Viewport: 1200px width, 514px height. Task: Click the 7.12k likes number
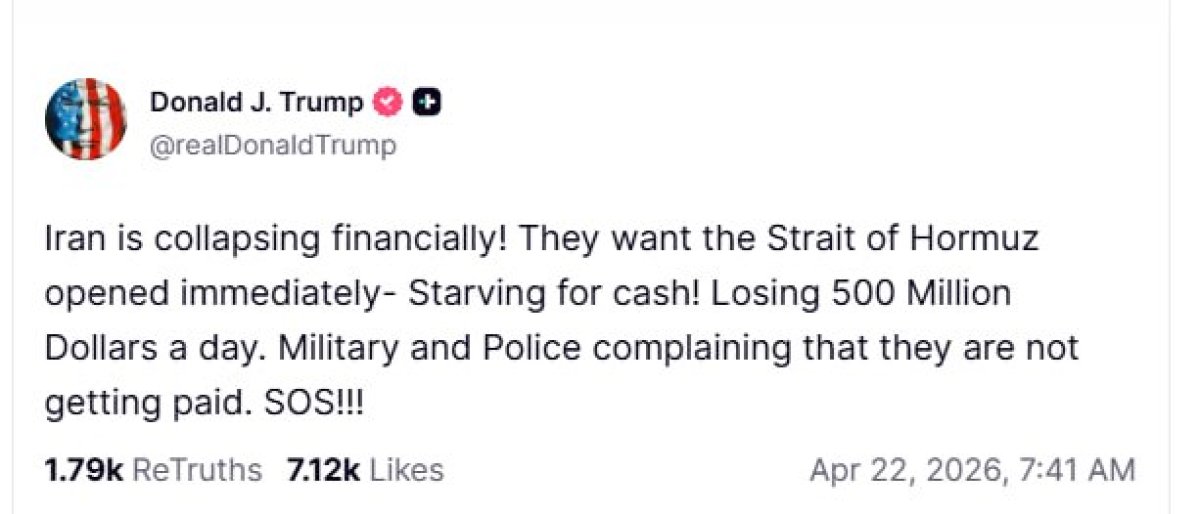point(322,470)
